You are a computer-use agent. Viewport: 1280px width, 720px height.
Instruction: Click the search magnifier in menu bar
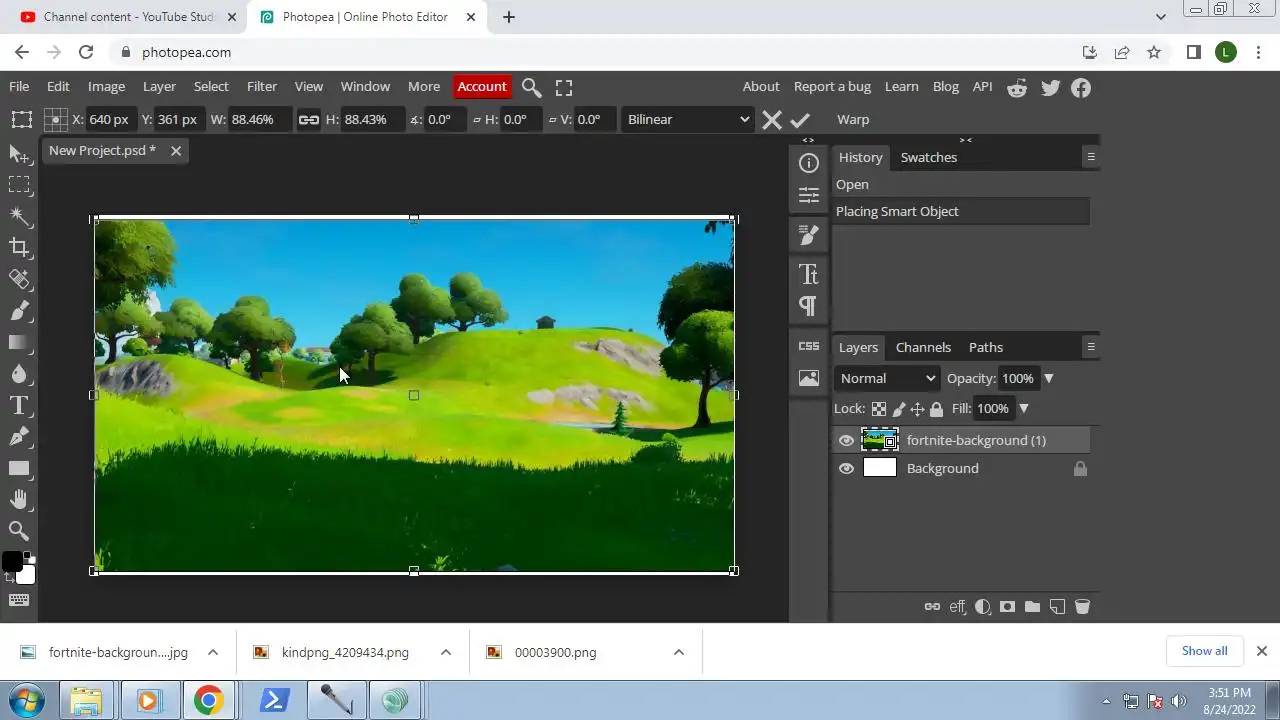[532, 88]
